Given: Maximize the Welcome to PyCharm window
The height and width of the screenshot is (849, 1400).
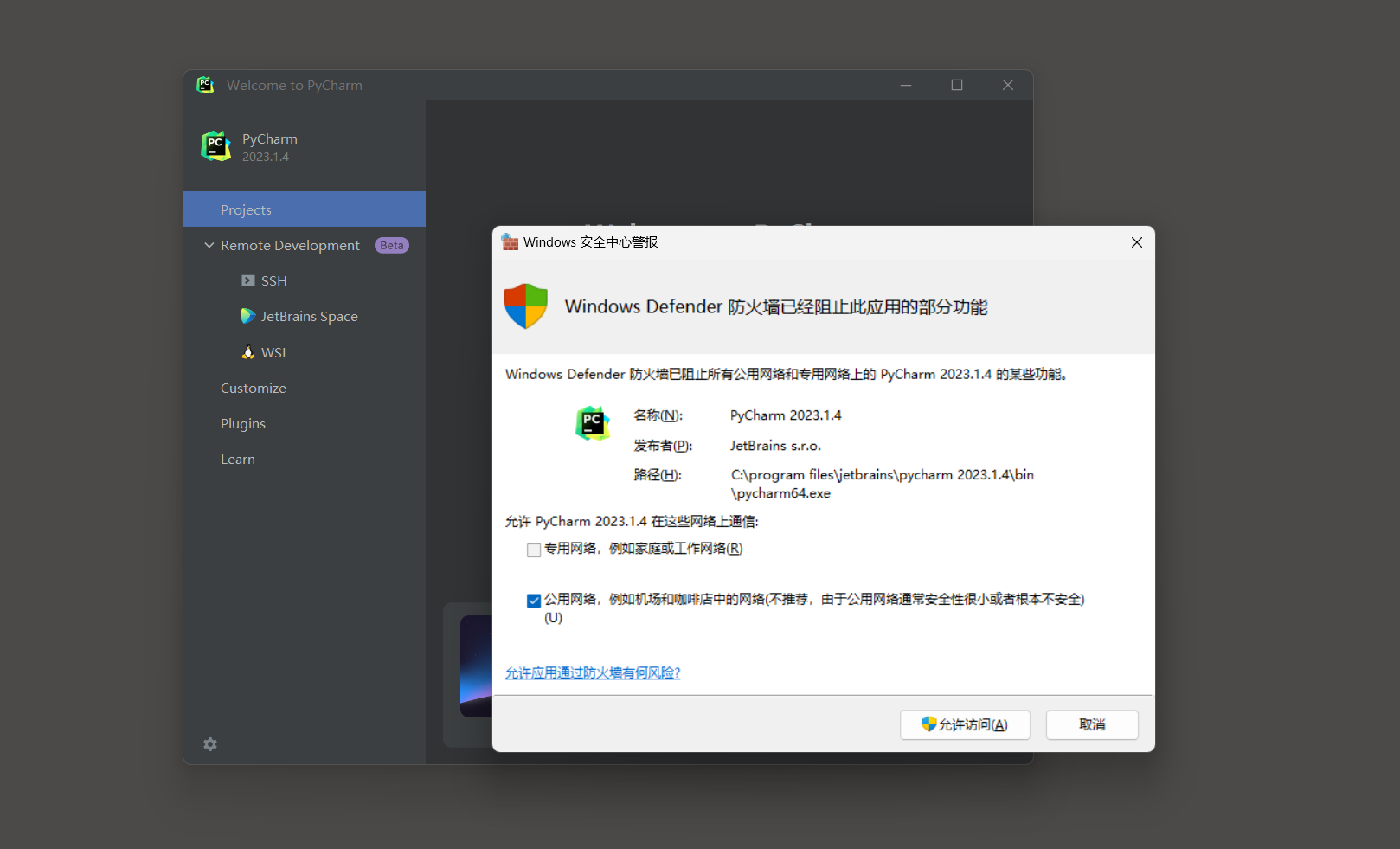Looking at the screenshot, I should pyautogui.click(x=957, y=85).
